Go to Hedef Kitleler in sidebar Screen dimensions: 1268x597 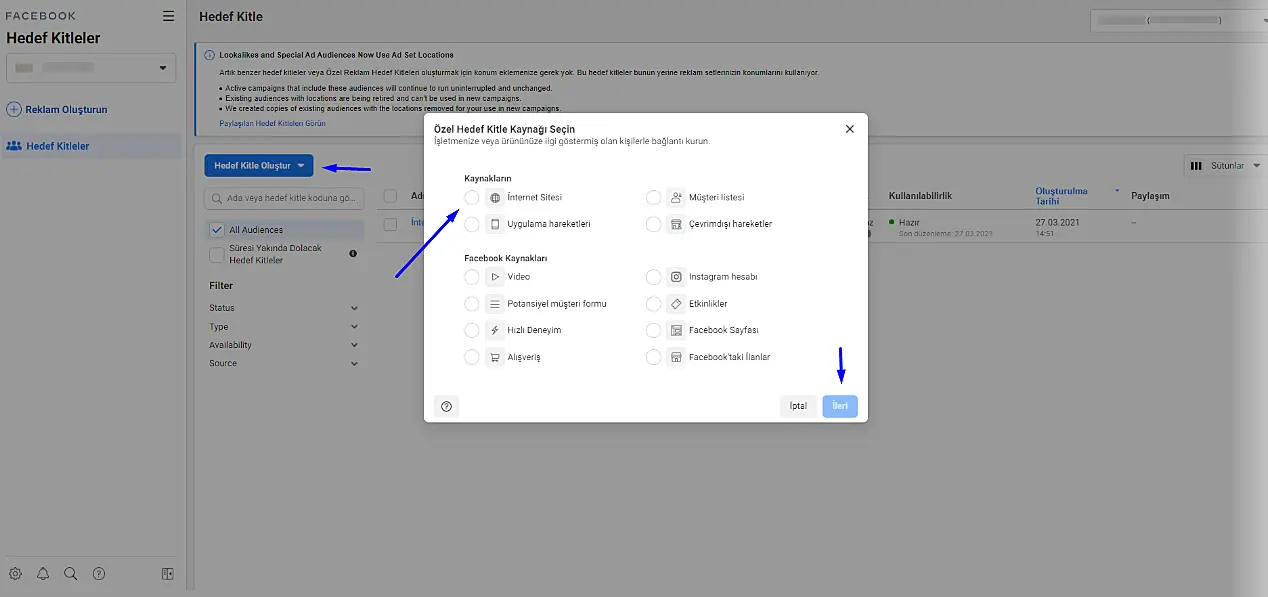57,146
